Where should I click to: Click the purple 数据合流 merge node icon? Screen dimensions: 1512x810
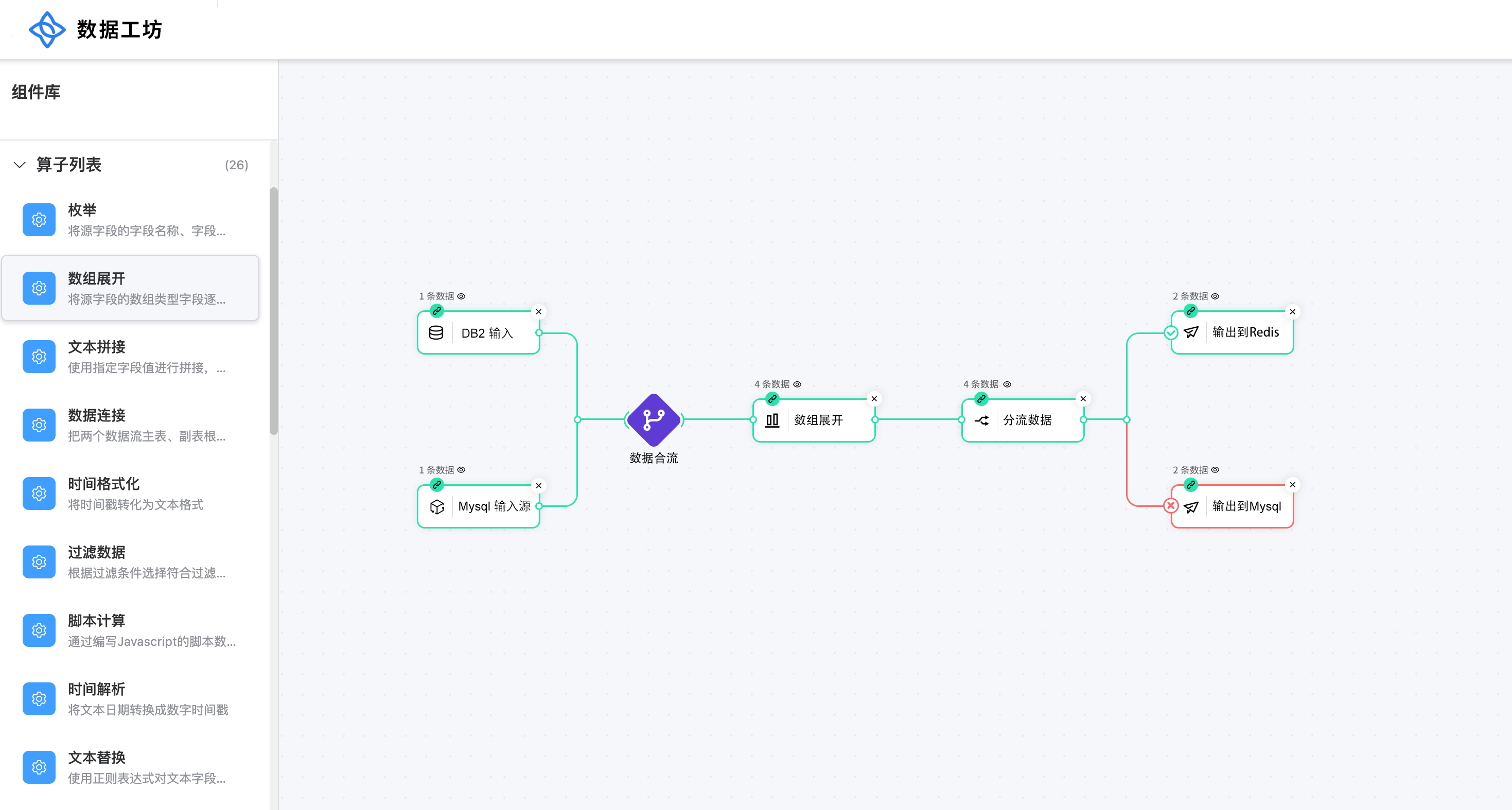(653, 420)
